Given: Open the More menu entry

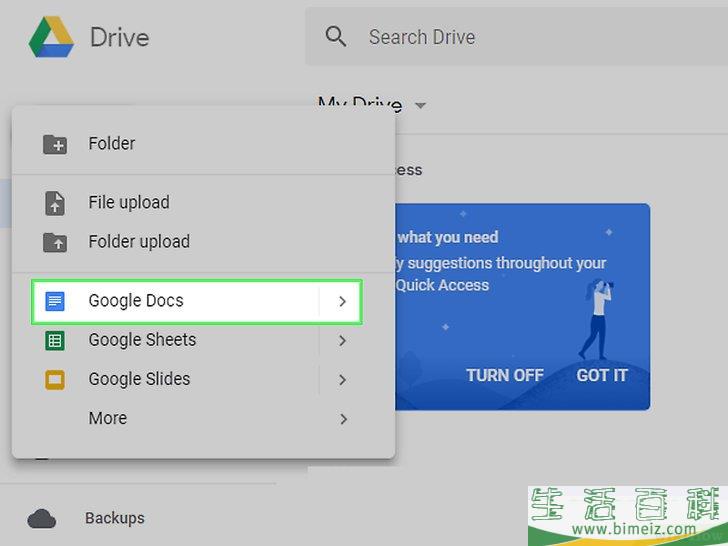Looking at the screenshot, I should 203,418.
